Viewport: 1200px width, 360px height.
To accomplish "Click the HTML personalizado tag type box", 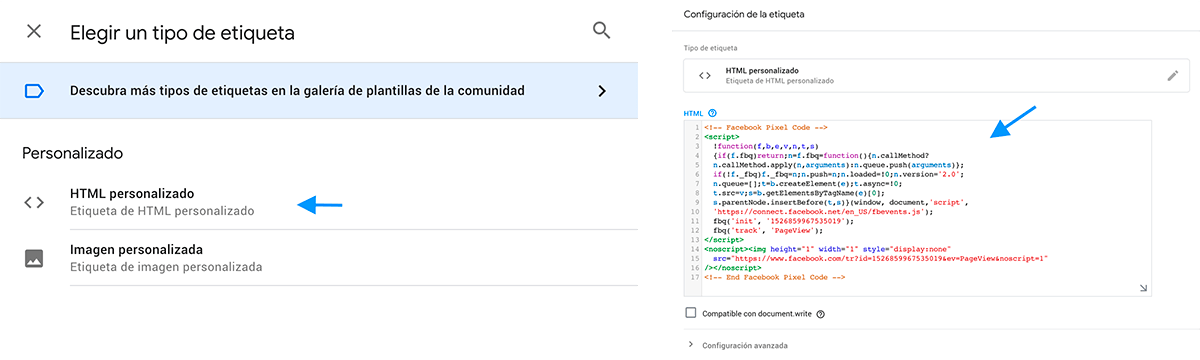I will (x=937, y=75).
